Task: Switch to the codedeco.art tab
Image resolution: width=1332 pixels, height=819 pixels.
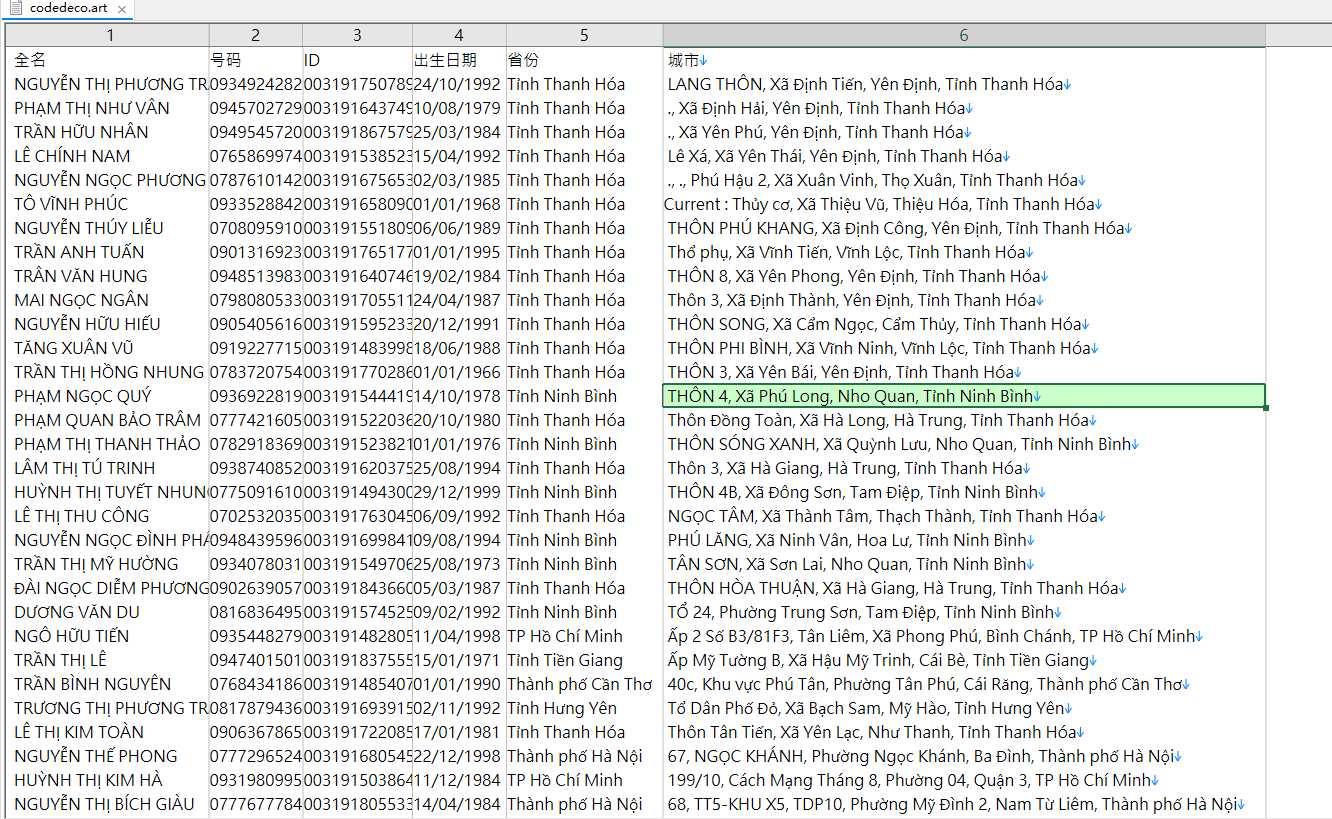Action: (x=67, y=9)
